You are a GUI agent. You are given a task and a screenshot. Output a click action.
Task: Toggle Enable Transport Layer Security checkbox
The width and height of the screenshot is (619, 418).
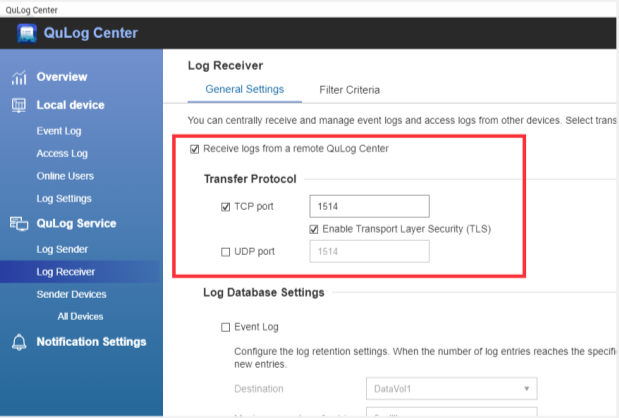click(x=314, y=229)
